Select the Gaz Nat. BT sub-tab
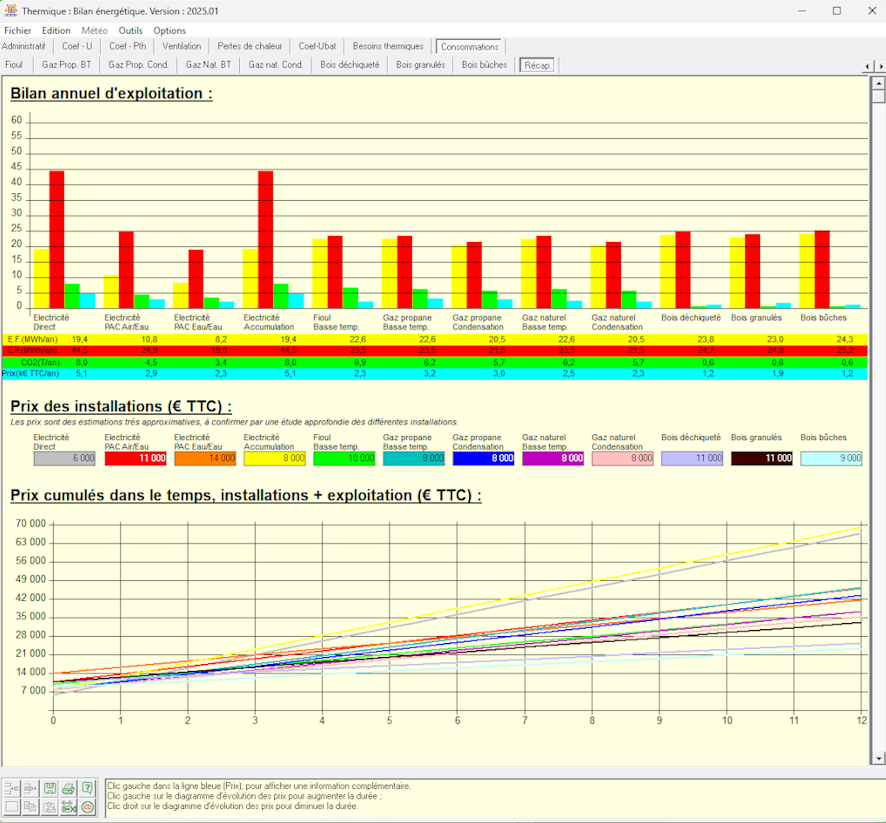 click(x=208, y=65)
